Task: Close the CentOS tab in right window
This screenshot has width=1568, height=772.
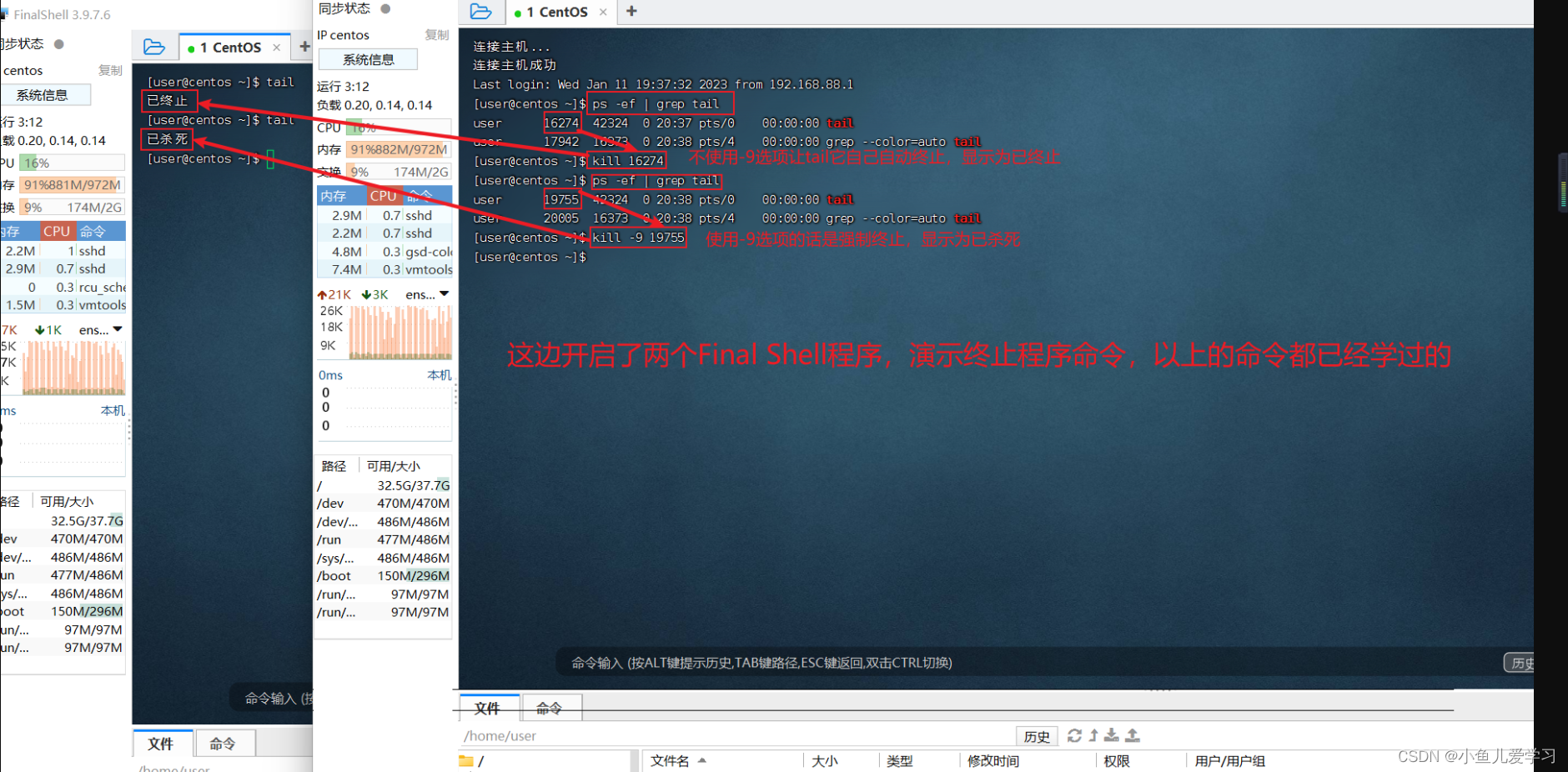Action: (x=603, y=13)
